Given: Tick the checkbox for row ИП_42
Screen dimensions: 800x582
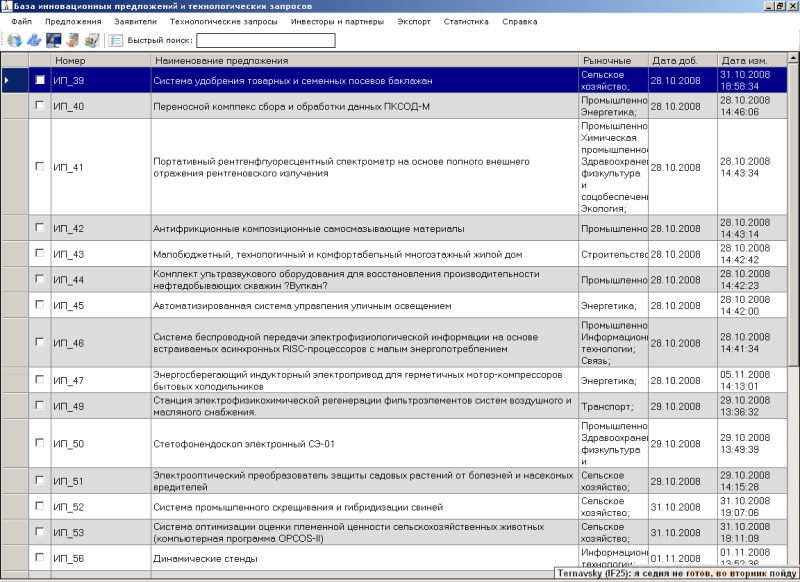Looking at the screenshot, I should point(40,227).
